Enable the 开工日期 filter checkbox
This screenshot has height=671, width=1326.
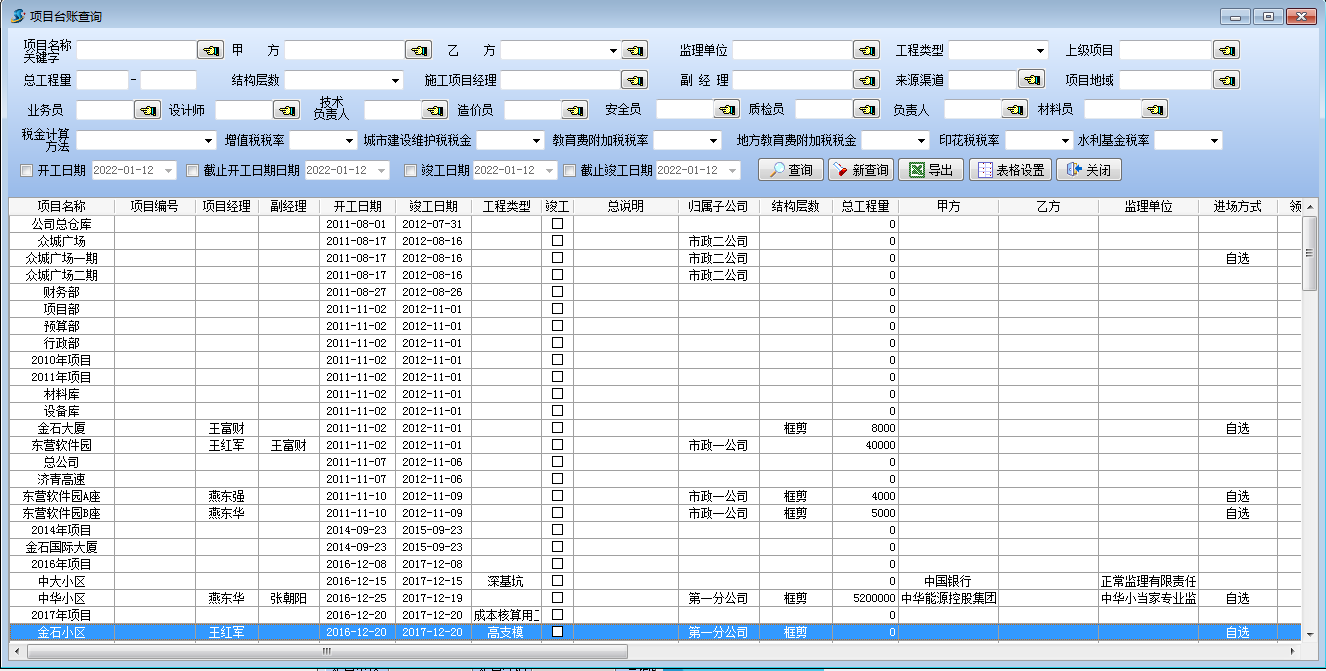point(27,171)
